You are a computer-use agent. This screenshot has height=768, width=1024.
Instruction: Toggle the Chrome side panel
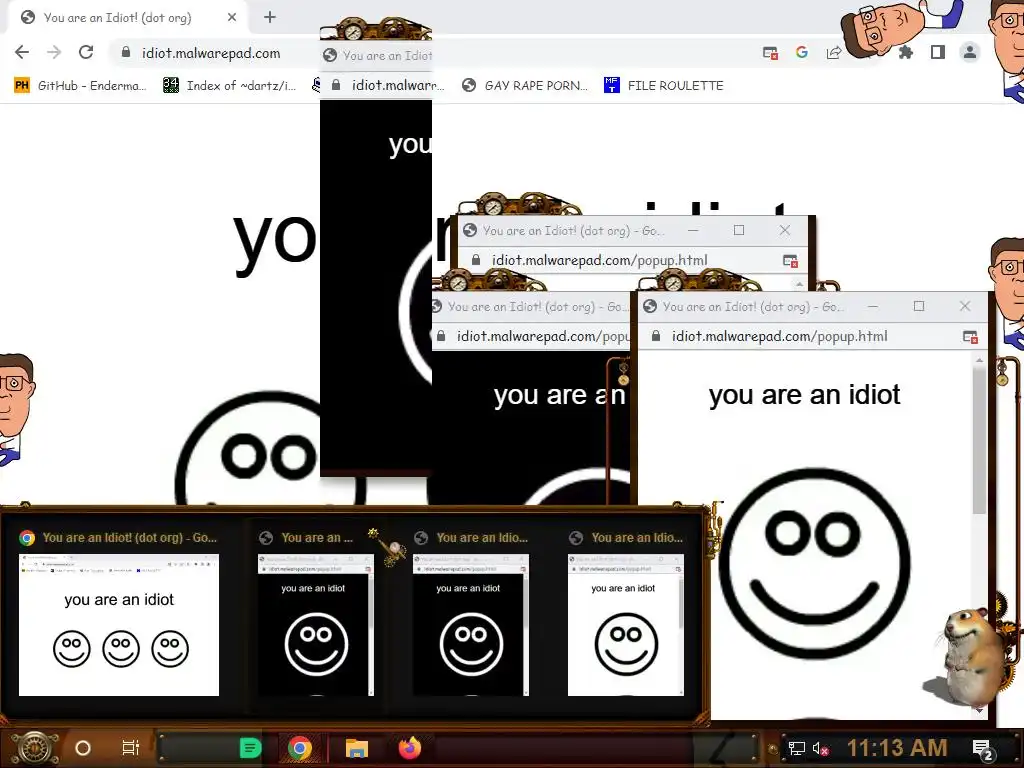click(938, 52)
